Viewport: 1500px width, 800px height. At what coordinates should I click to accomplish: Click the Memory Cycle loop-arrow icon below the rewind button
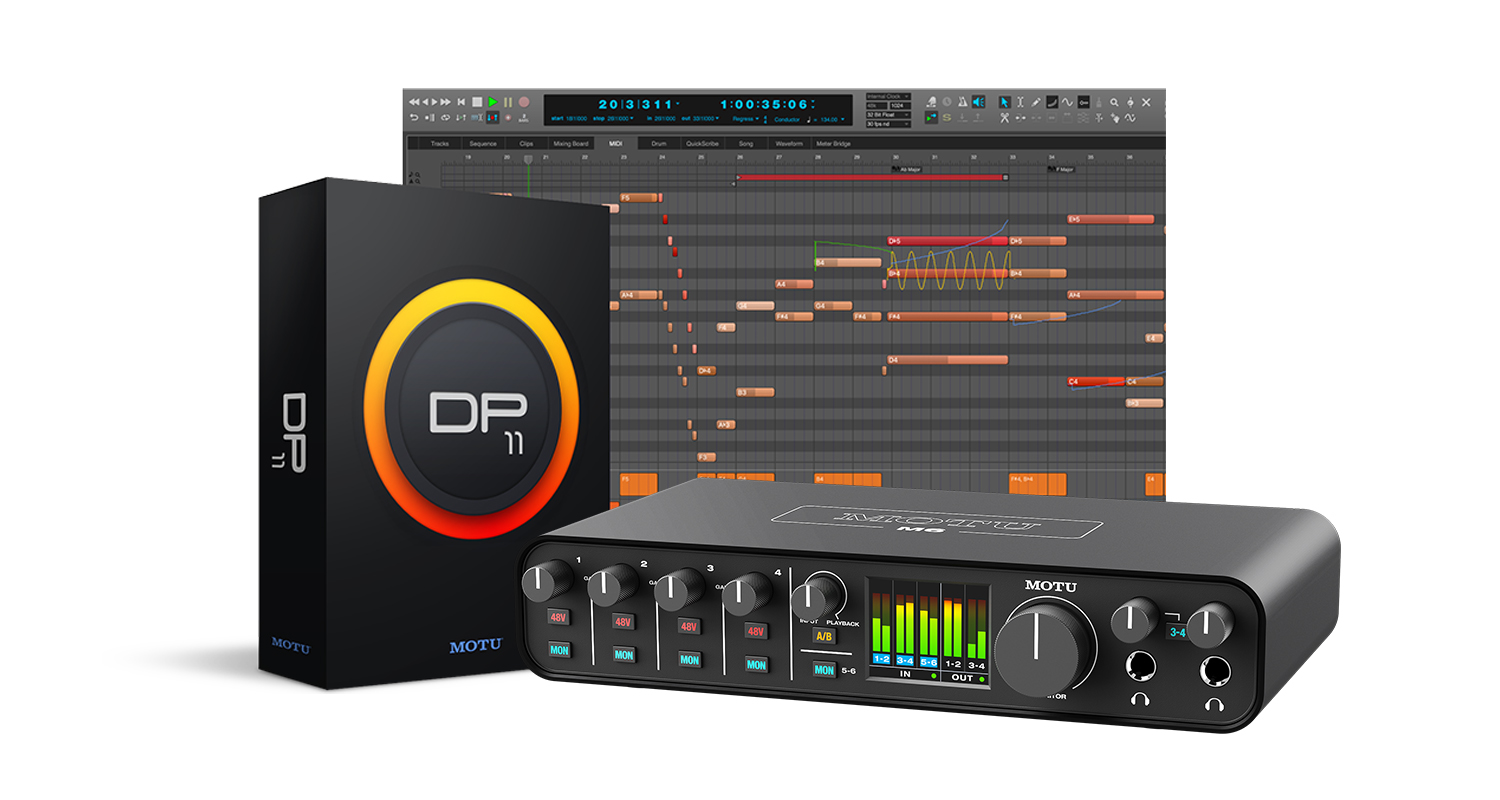pos(414,118)
